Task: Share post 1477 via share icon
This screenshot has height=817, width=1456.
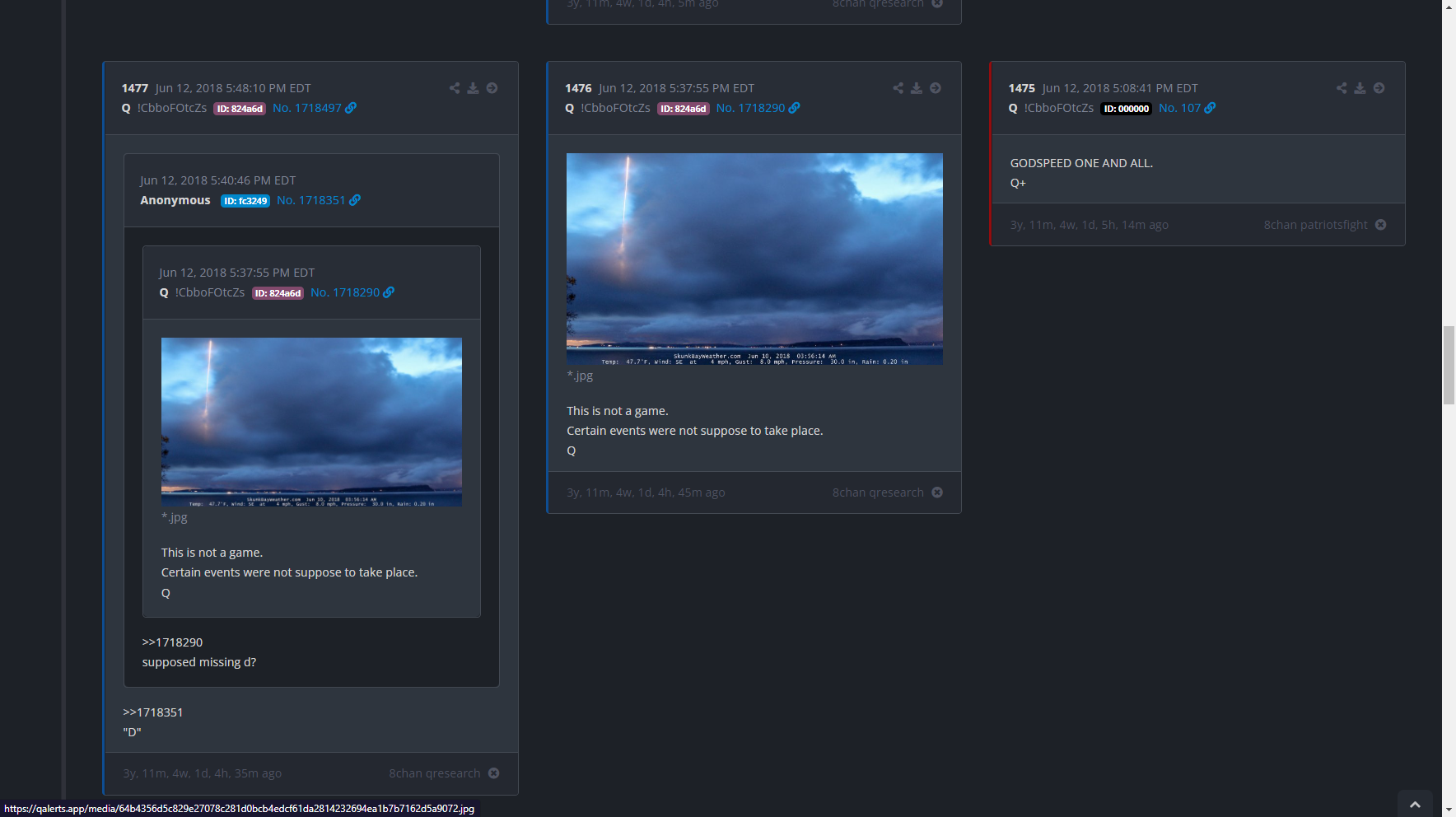Action: (x=455, y=88)
